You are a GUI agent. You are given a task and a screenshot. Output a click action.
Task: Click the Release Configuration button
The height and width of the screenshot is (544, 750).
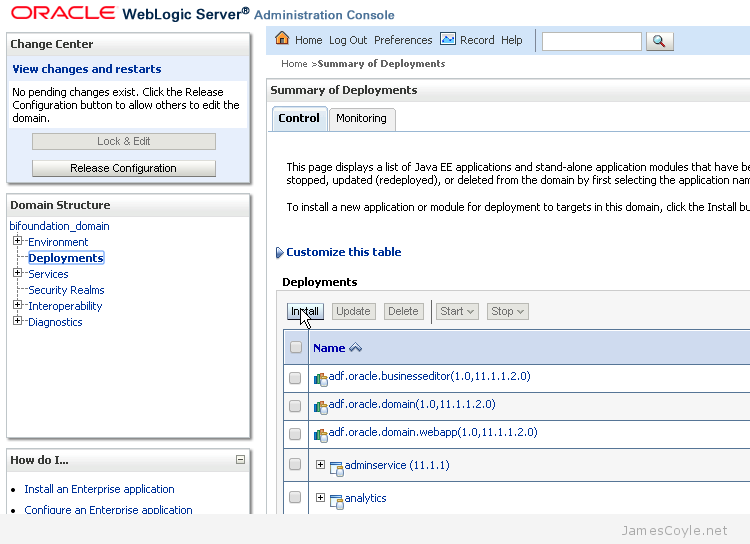pos(123,168)
